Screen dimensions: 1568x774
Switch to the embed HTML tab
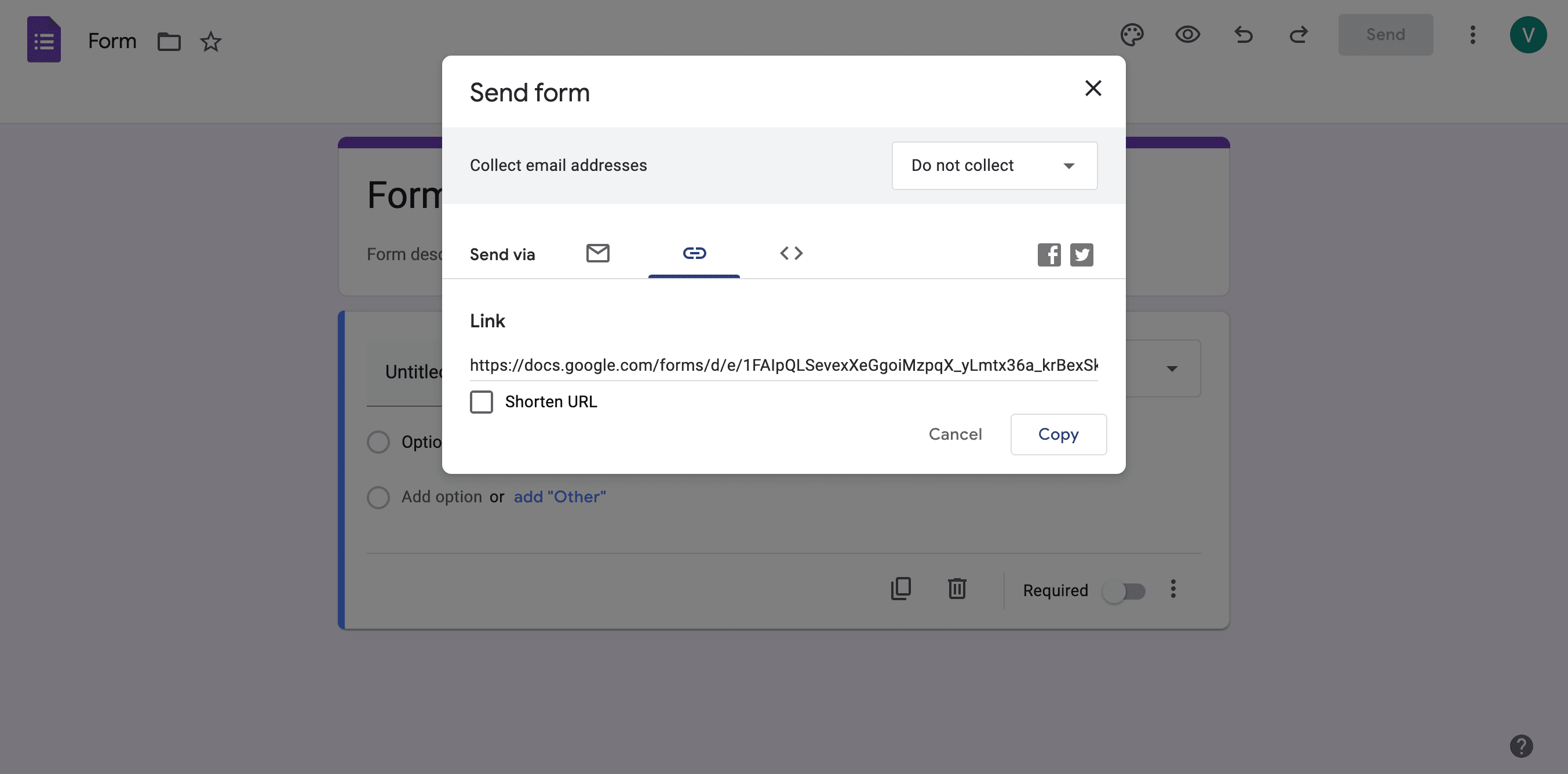(x=792, y=253)
